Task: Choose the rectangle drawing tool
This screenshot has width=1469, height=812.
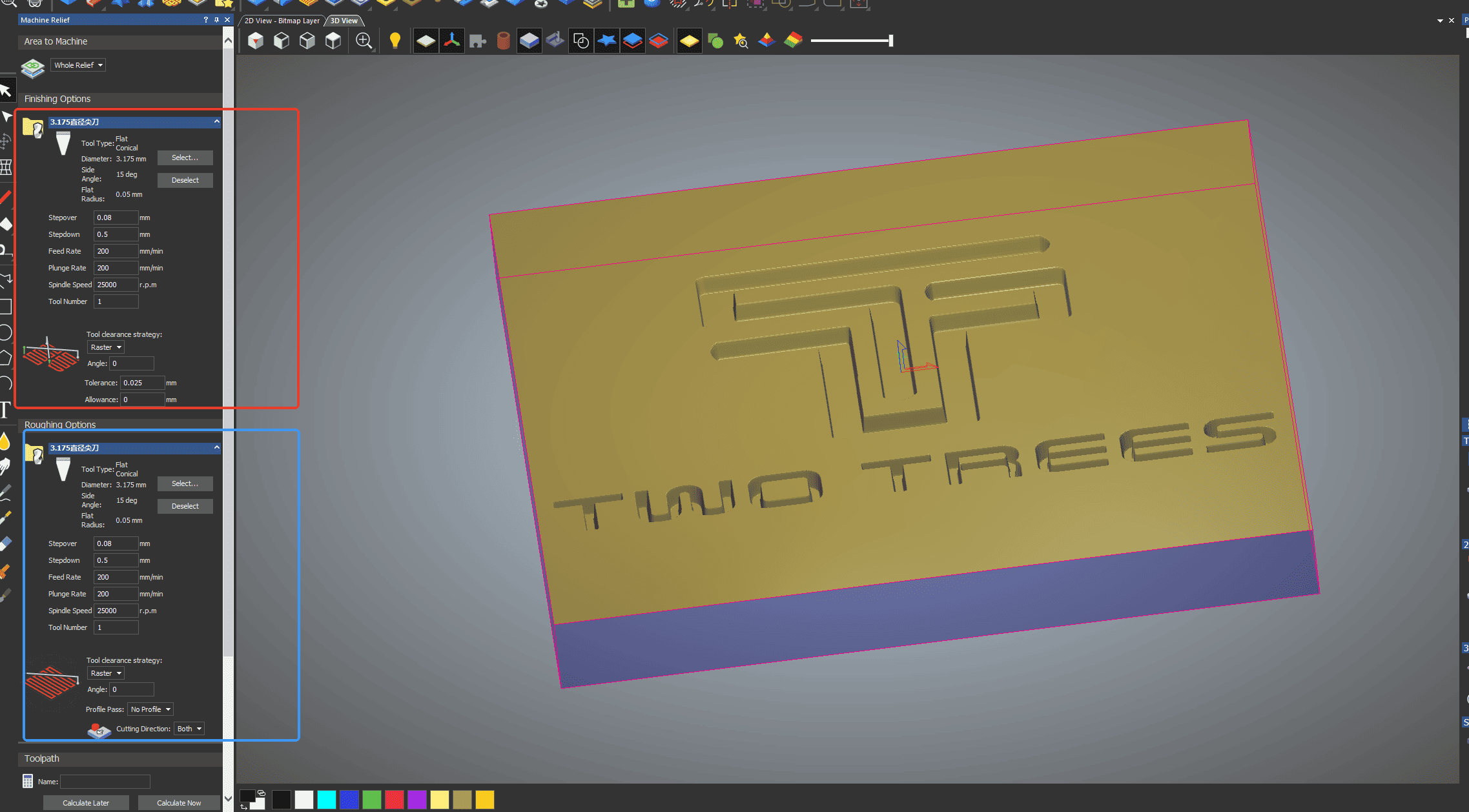Action: pos(5,307)
